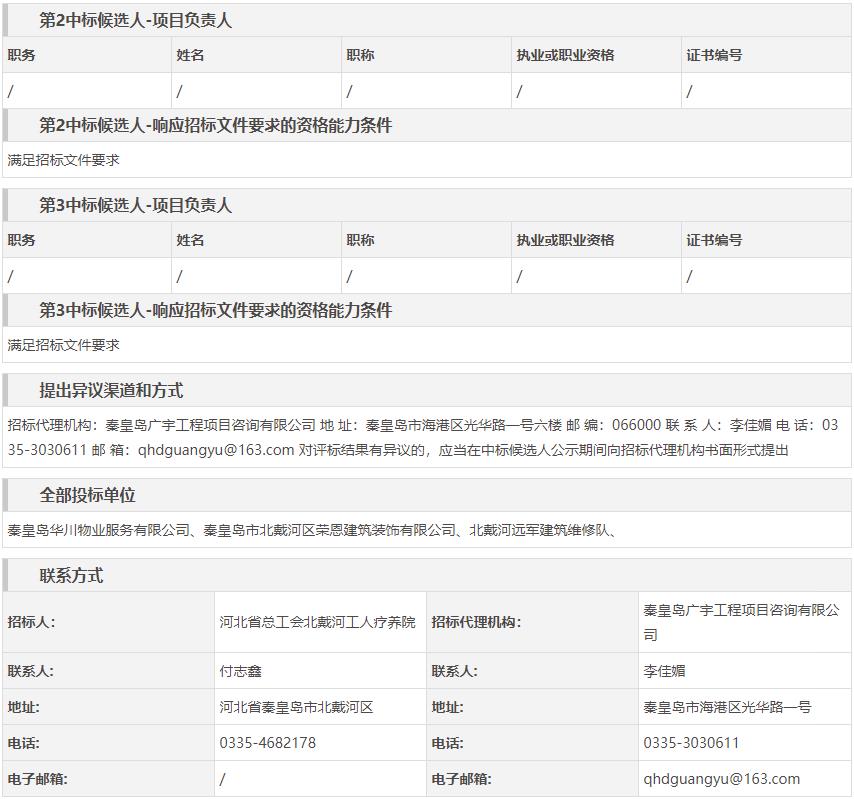Select the address 河北省秦皇岛市北戴河区
This screenshot has height=799, width=854.
tap(296, 707)
